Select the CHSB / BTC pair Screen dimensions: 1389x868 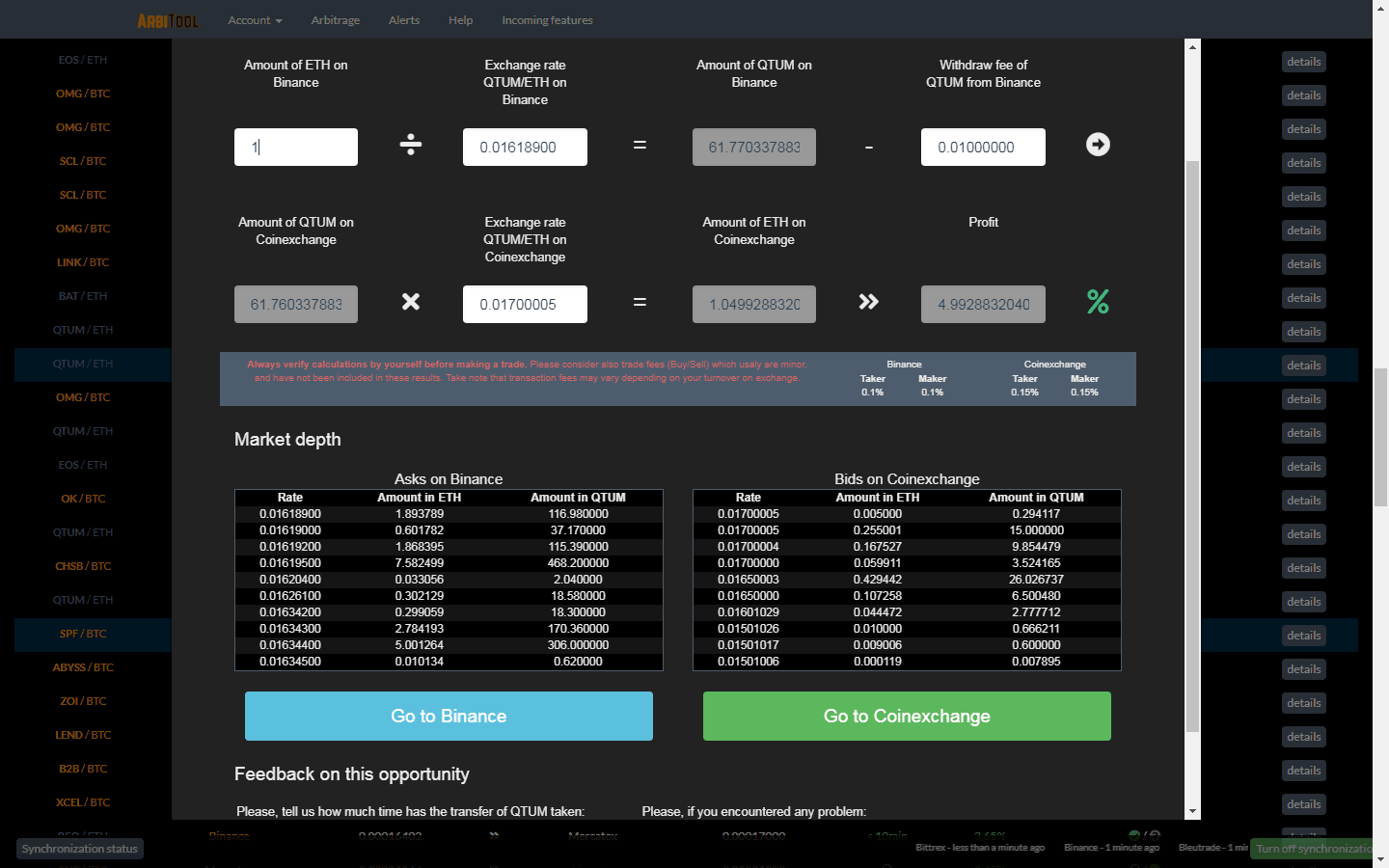pos(83,566)
